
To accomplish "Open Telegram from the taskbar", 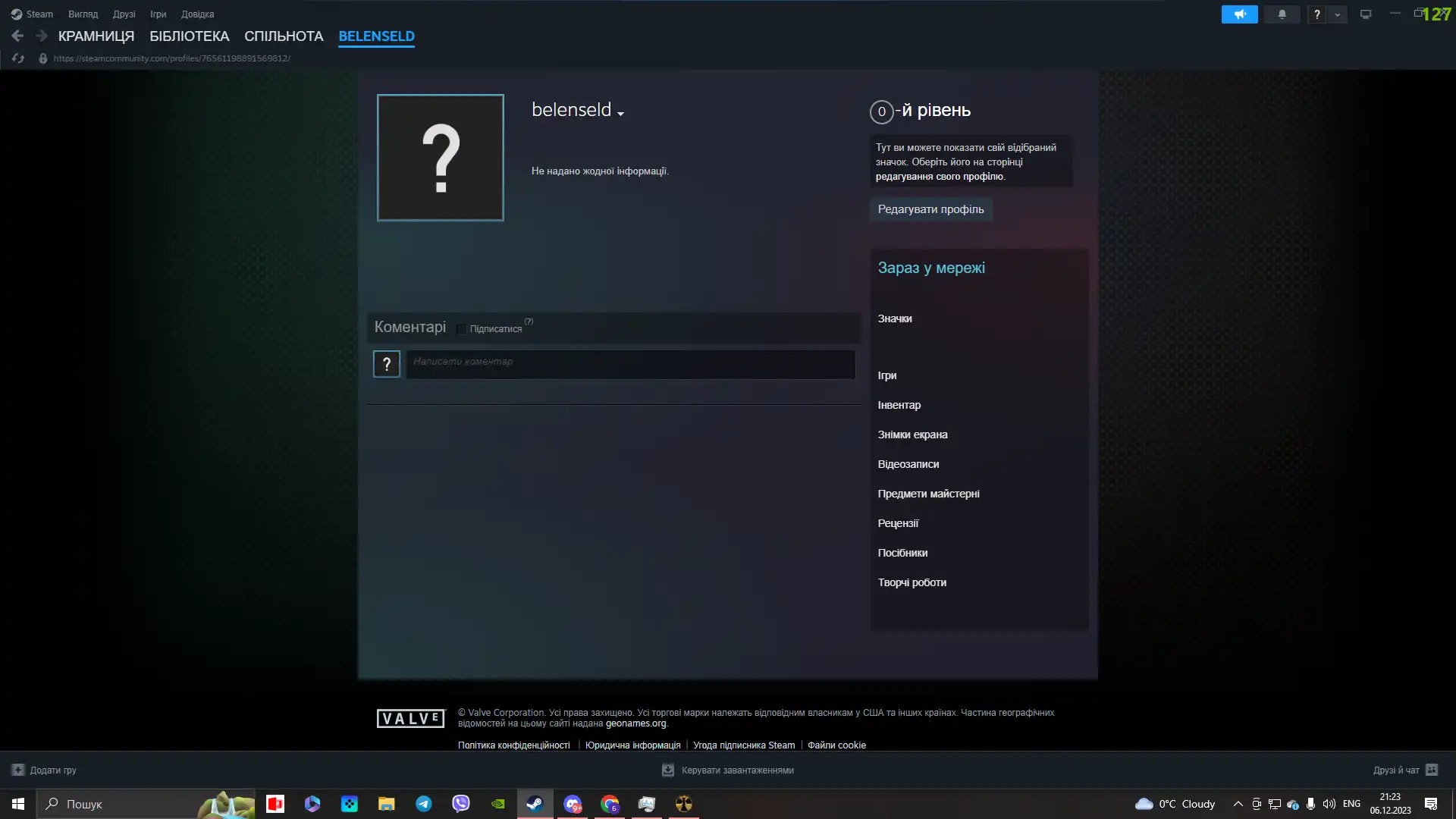I will click(424, 804).
